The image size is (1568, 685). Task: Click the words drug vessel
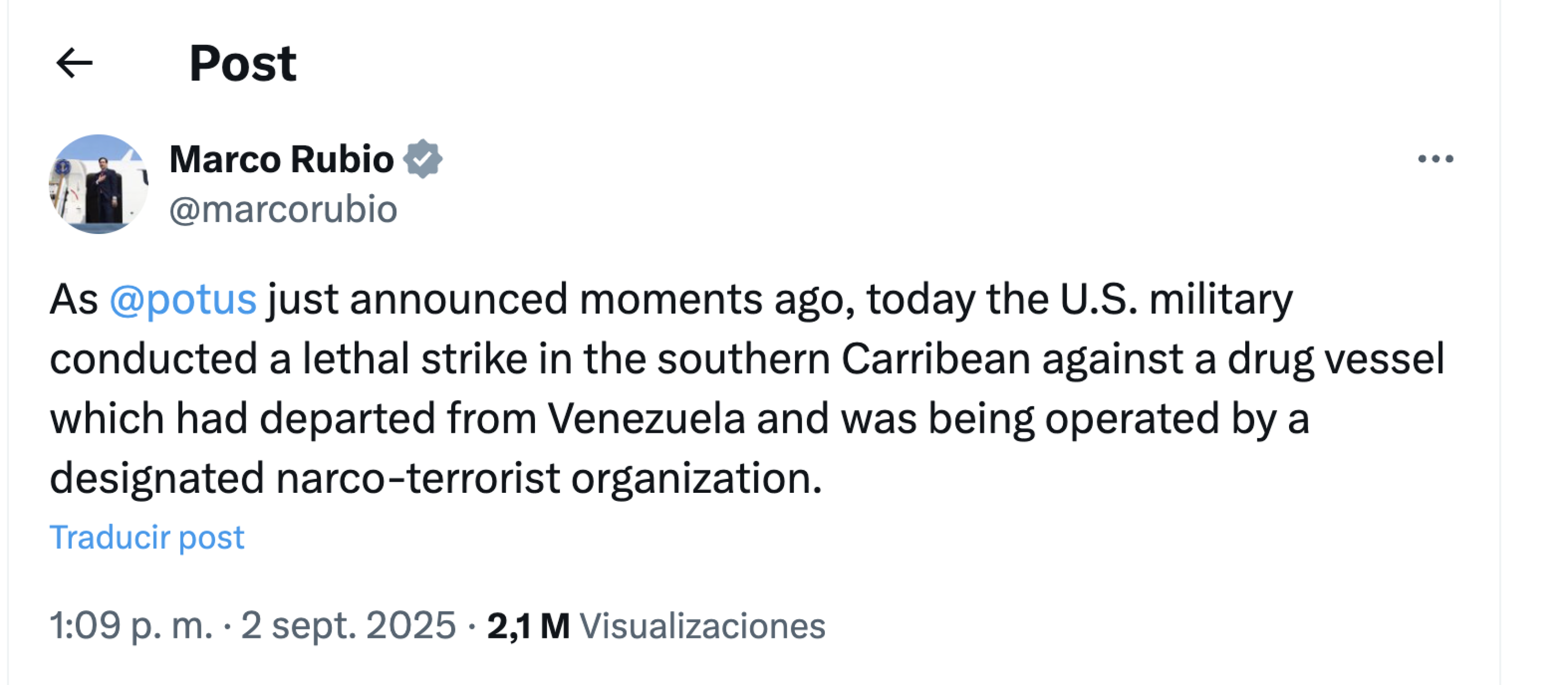[1336, 359]
